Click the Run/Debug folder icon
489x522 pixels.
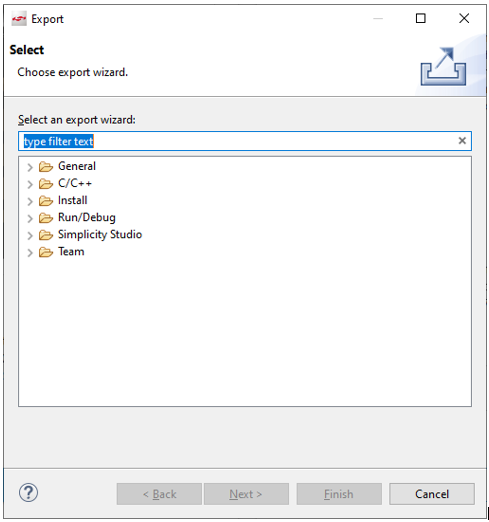pyautogui.click(x=46, y=218)
